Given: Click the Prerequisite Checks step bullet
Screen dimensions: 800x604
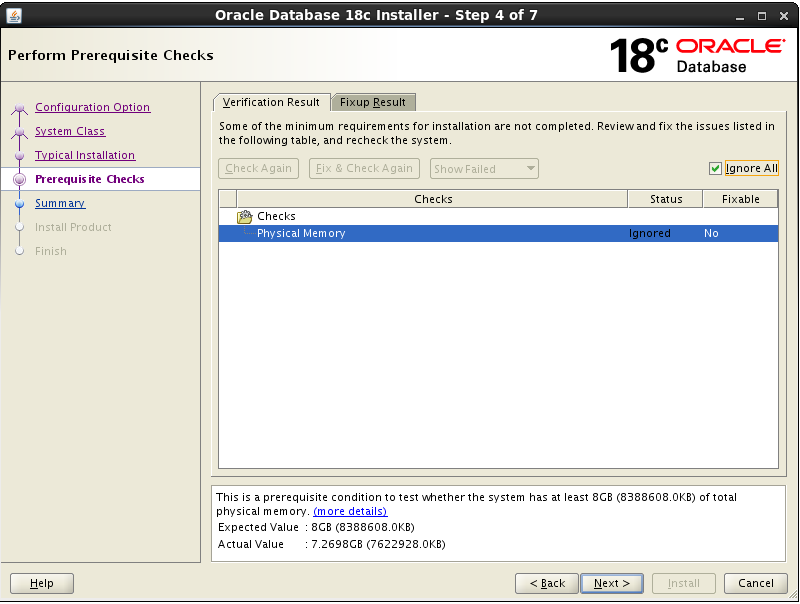Looking at the screenshot, I should point(19,179).
